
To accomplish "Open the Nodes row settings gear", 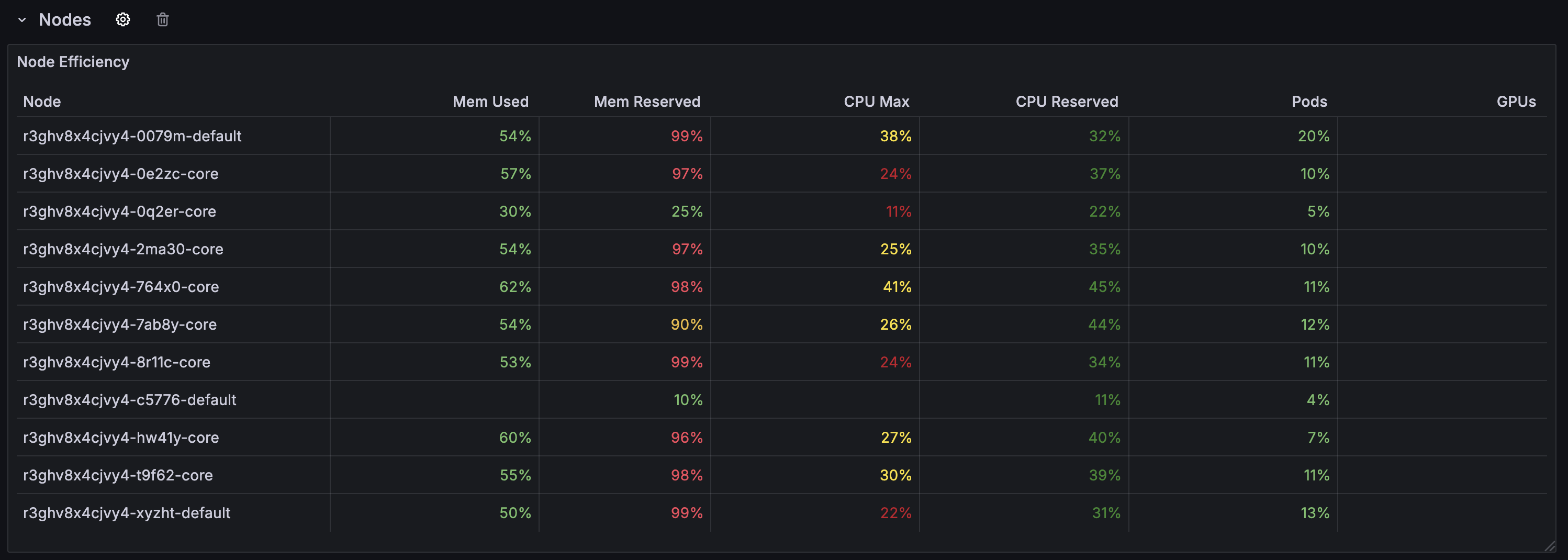I will tap(123, 19).
